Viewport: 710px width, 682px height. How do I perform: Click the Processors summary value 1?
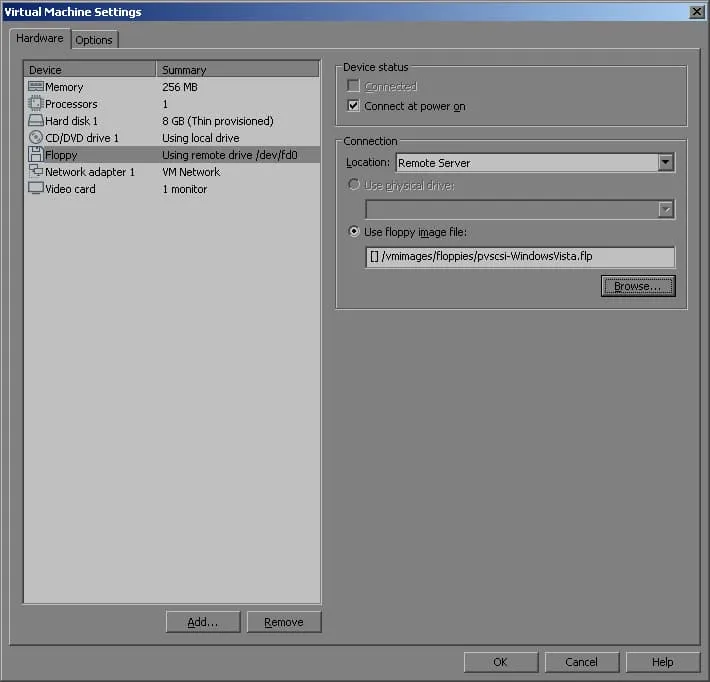[x=165, y=104]
